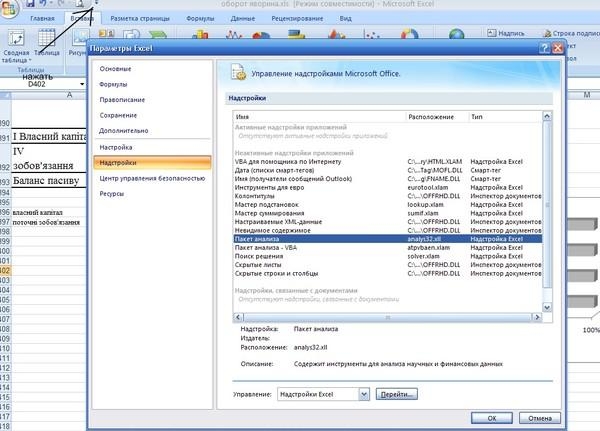Select Сохранение in options sidebar
The height and width of the screenshot is (431, 600).
coord(152,115)
